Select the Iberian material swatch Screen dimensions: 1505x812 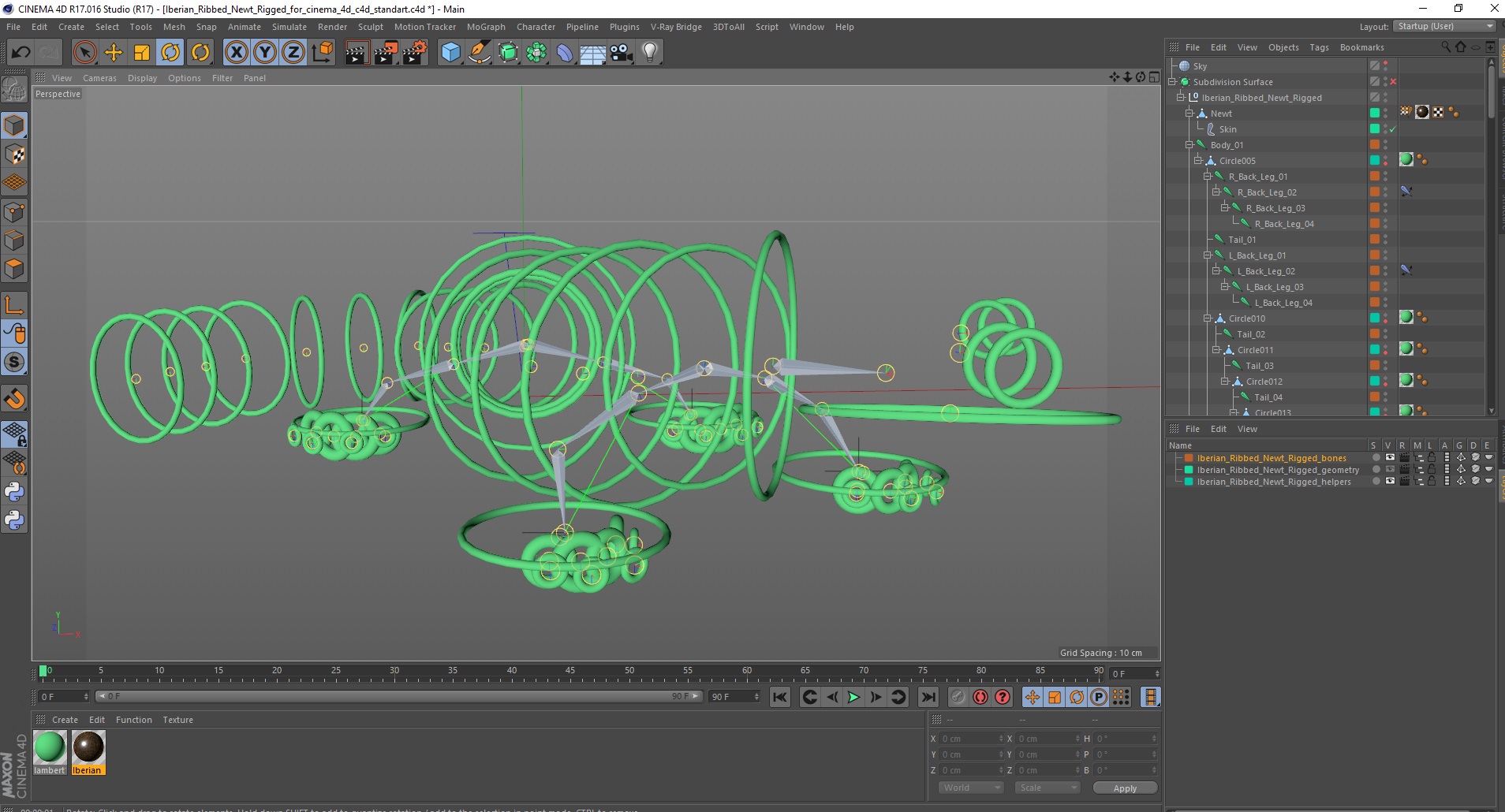click(x=88, y=753)
